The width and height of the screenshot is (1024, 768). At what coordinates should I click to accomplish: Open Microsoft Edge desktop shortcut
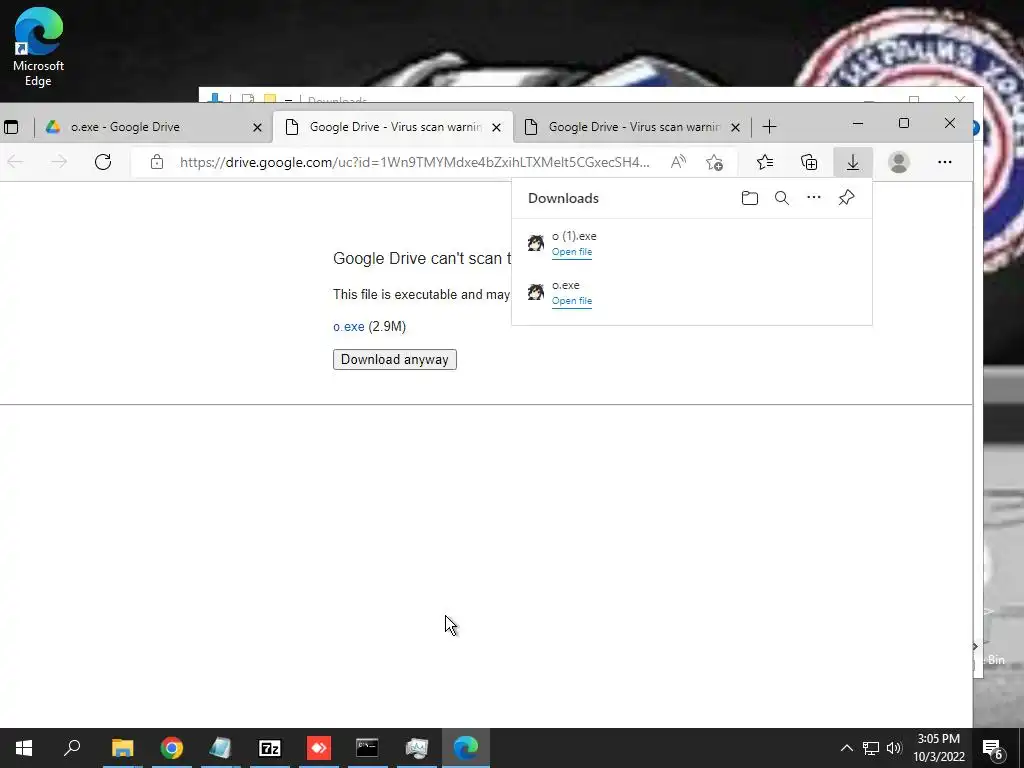tap(38, 47)
